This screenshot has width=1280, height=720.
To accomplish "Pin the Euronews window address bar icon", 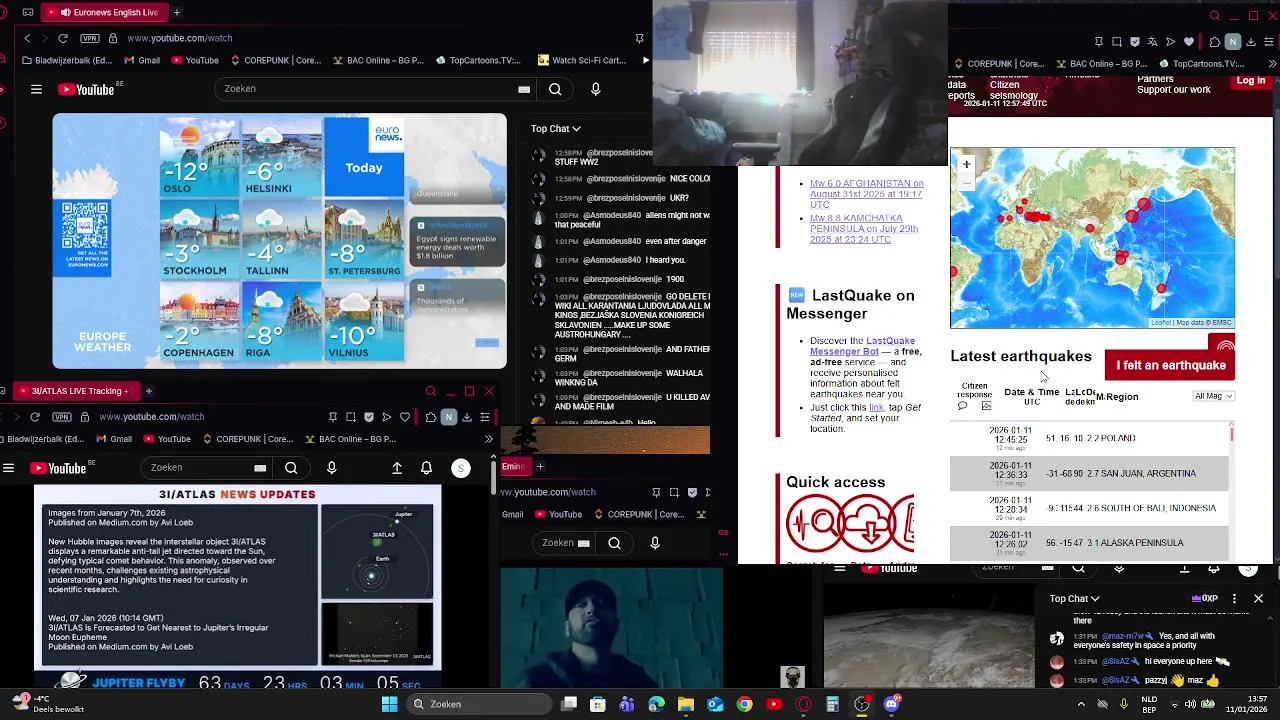I will (639, 38).
